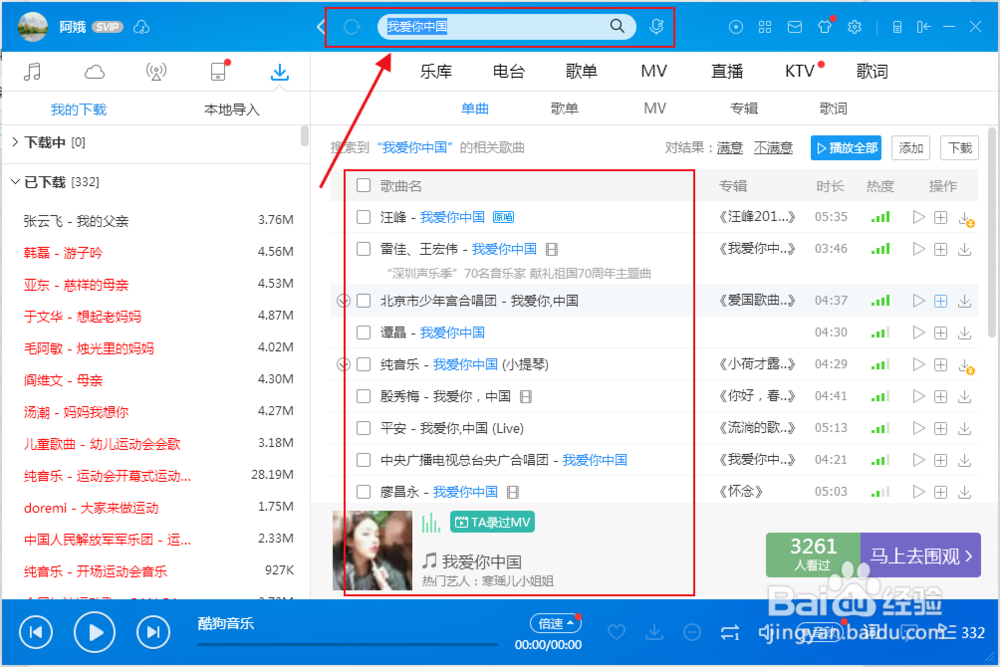Click the disc icon in title bar
This screenshot has height=667, width=1000.
pos(736,27)
